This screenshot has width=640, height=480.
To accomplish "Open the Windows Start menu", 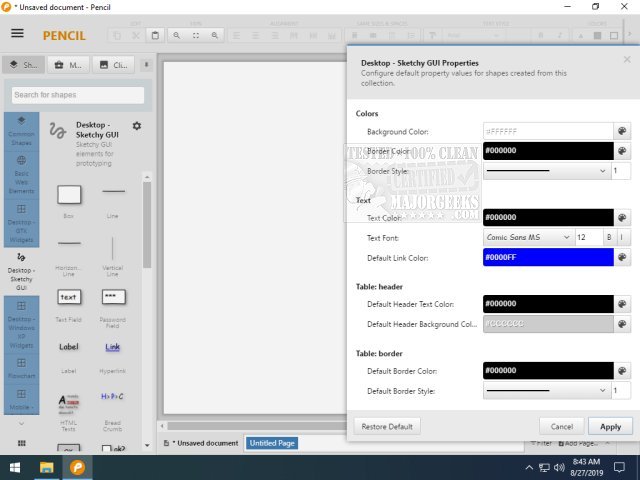I will click(15, 467).
